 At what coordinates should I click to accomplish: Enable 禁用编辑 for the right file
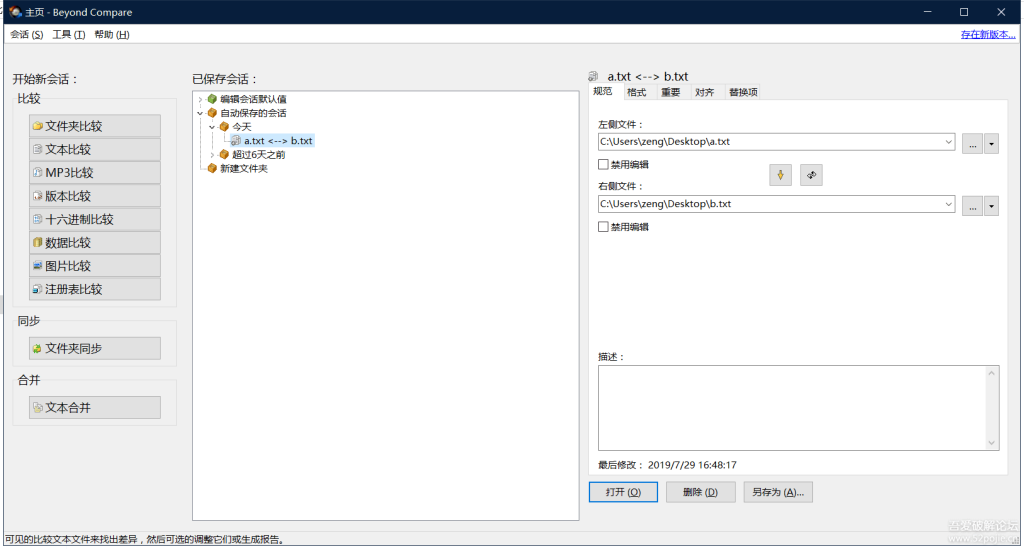click(x=603, y=227)
